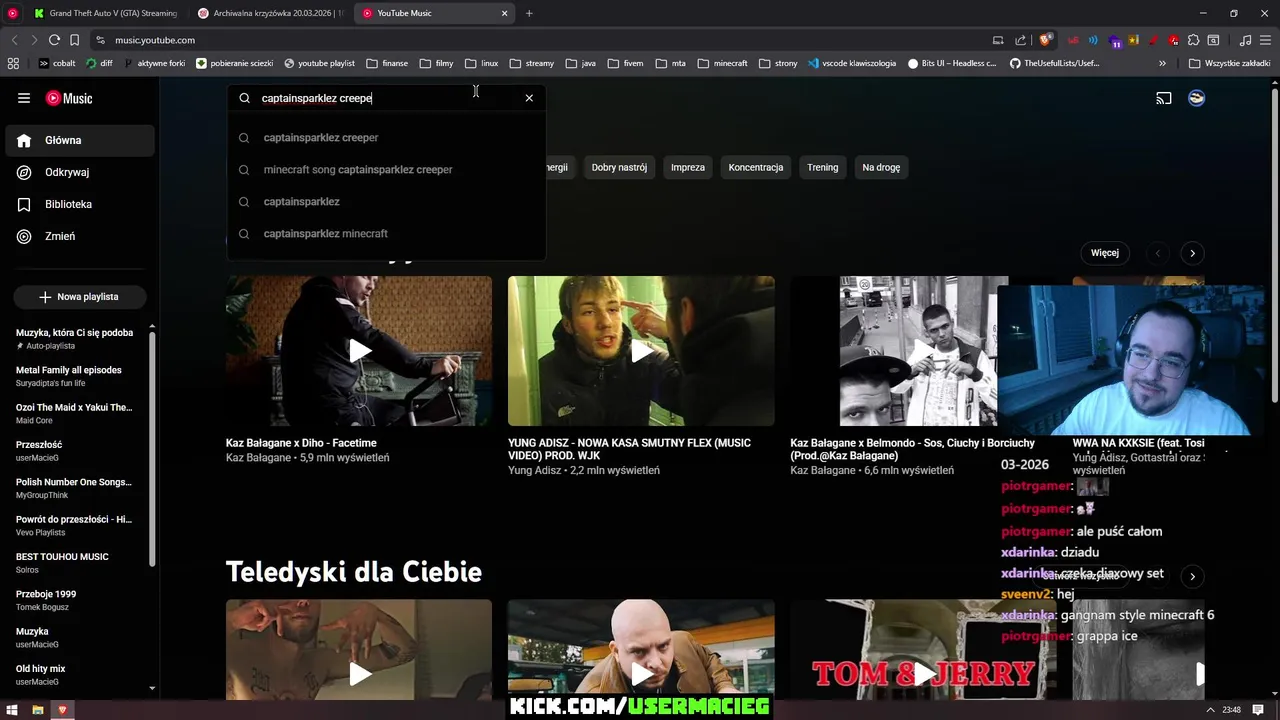Click the share page icon in address bar

click(x=1020, y=40)
